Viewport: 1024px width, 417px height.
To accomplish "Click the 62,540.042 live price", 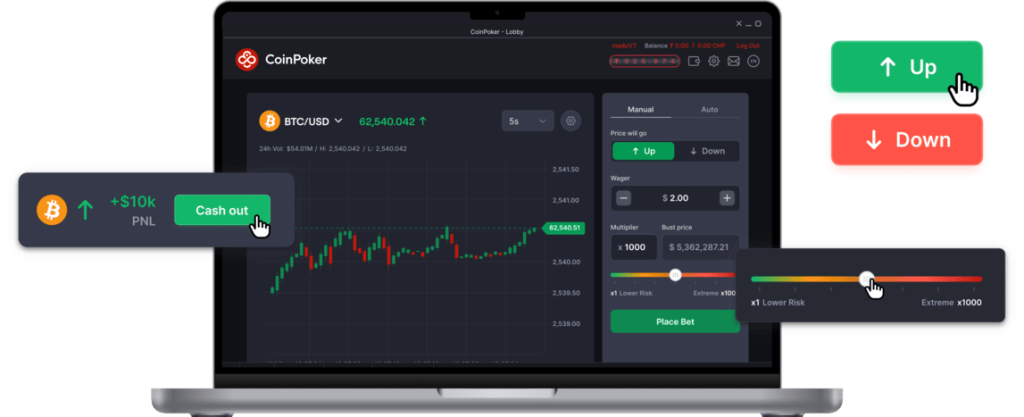I will point(387,121).
